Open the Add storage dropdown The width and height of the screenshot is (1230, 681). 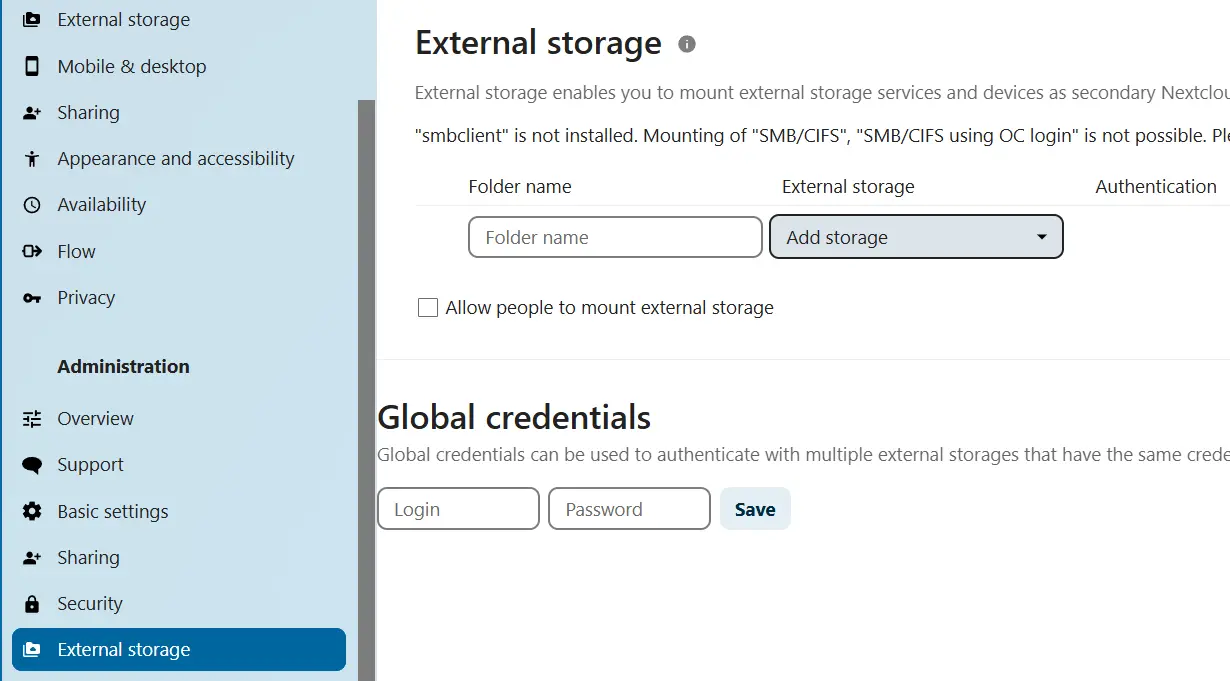915,237
